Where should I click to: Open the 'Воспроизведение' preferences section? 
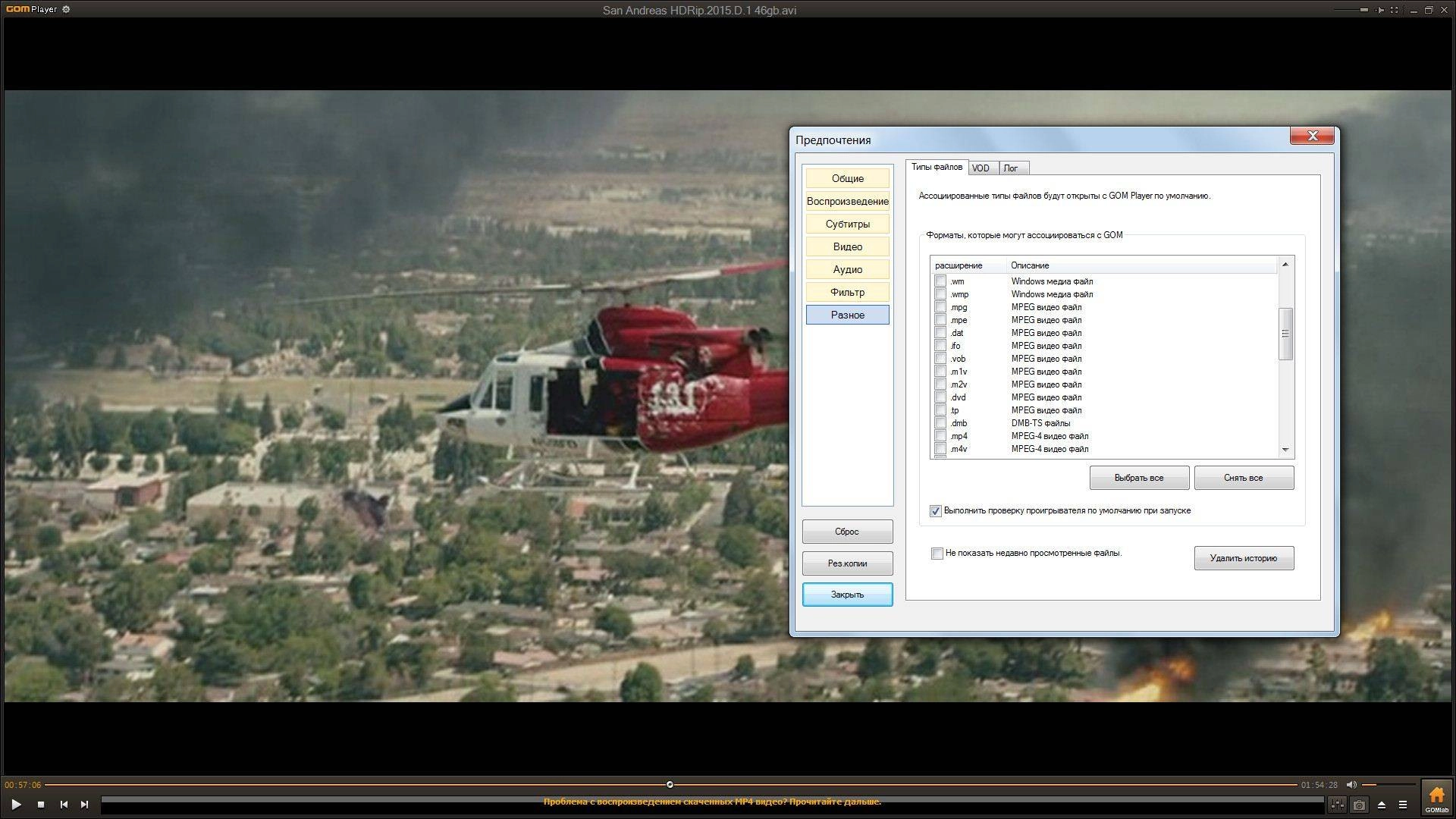[x=848, y=202]
